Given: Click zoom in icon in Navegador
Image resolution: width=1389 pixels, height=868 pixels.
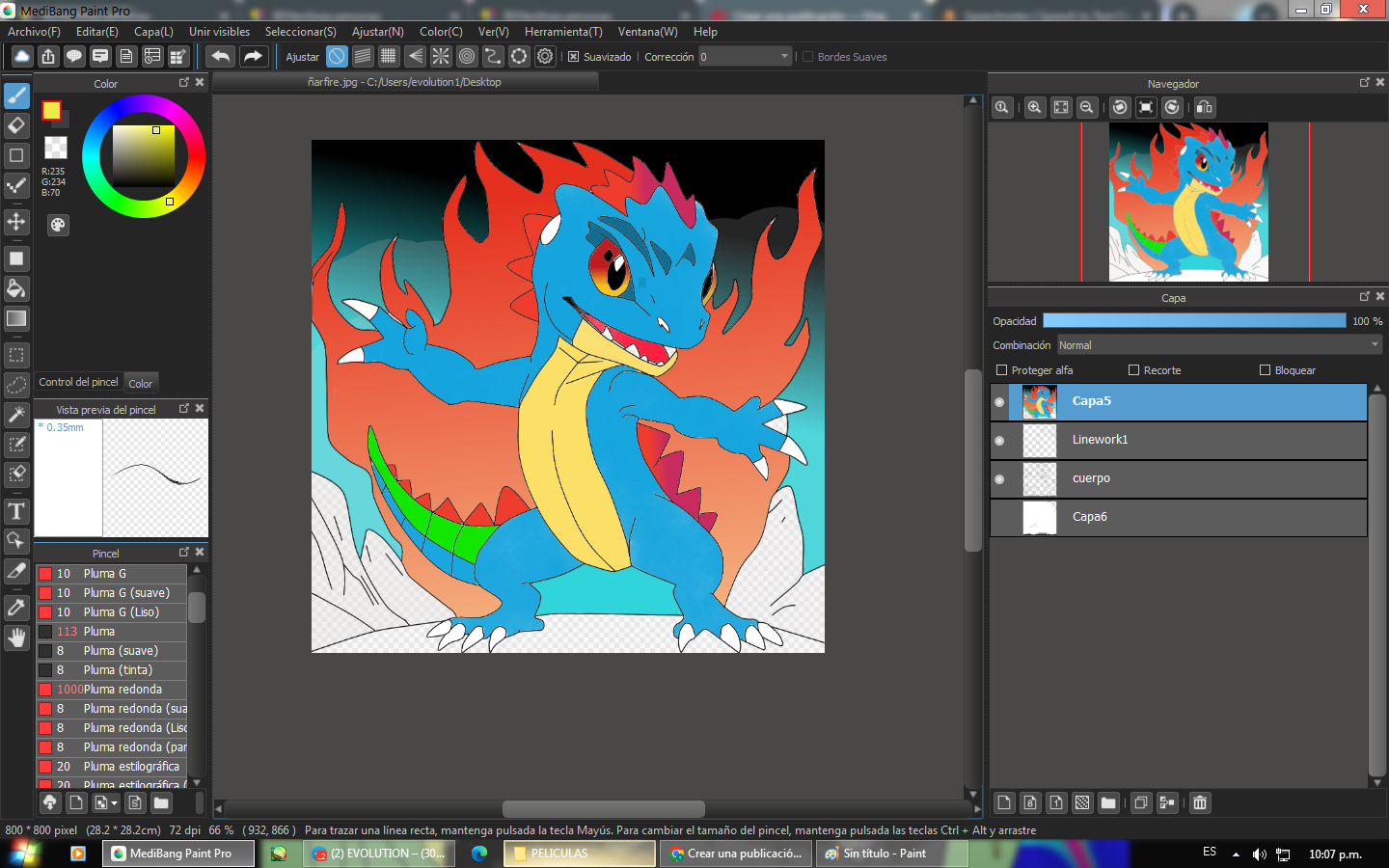Looking at the screenshot, I should point(1035,107).
